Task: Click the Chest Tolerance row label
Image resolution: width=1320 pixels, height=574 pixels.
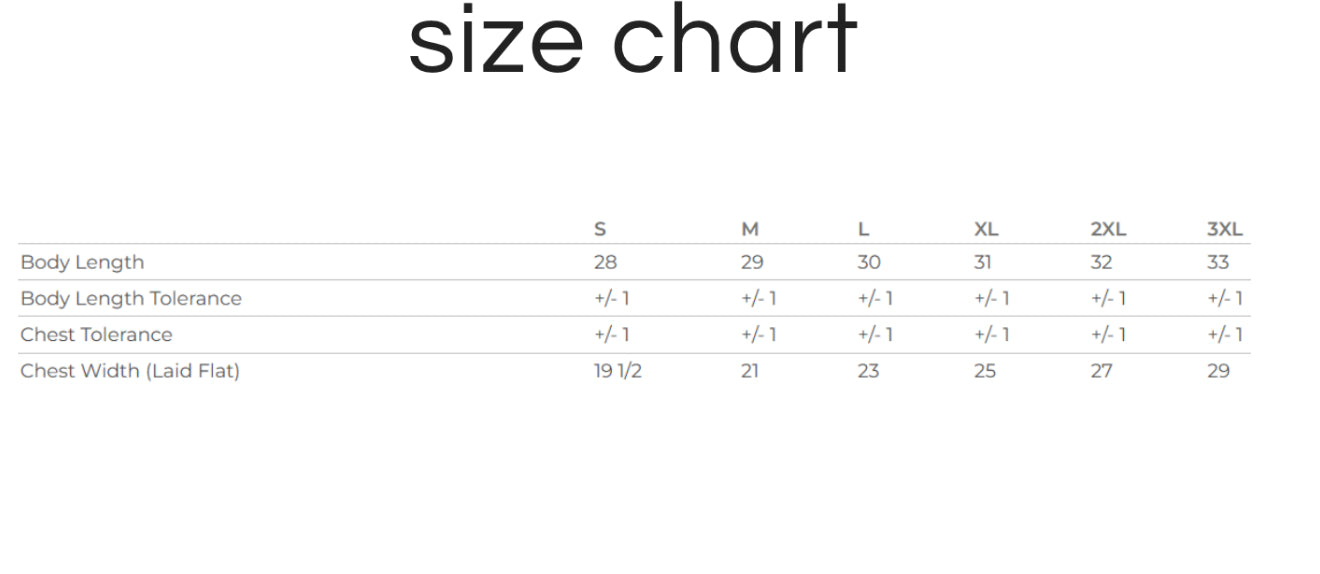Action: [x=96, y=334]
